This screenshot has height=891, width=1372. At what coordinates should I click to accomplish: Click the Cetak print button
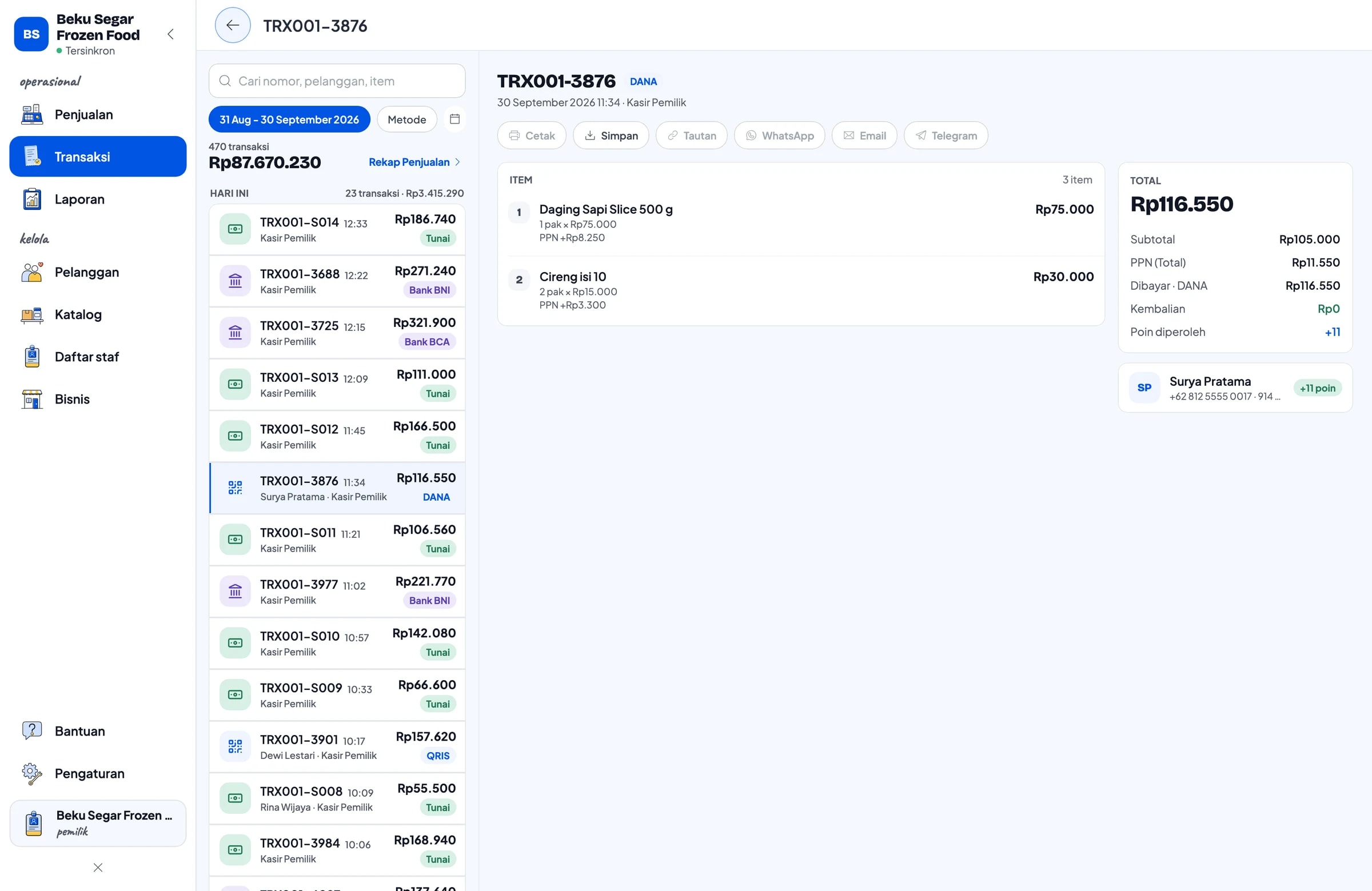[x=532, y=135]
